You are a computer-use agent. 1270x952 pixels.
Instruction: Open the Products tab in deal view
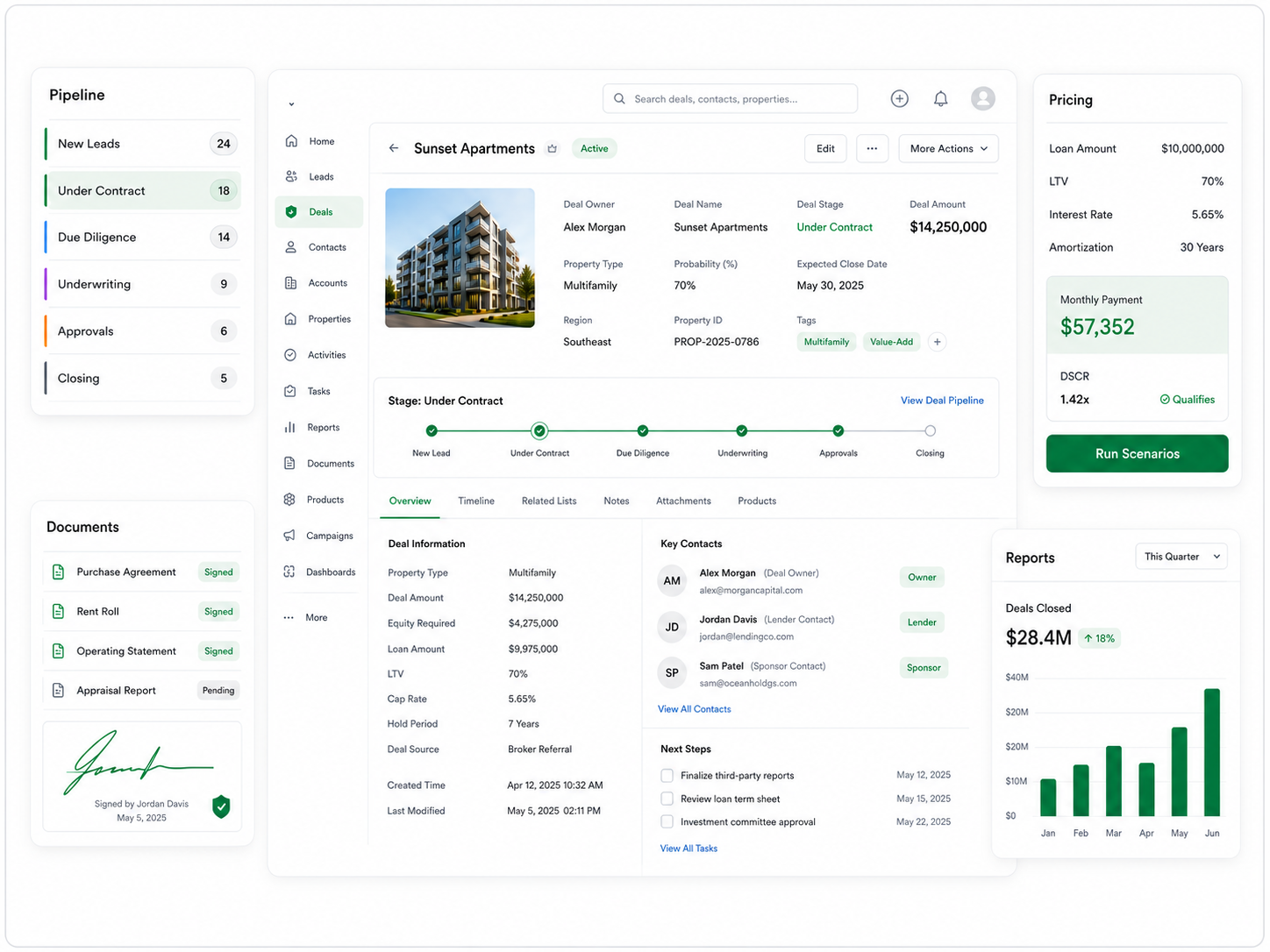pos(757,501)
